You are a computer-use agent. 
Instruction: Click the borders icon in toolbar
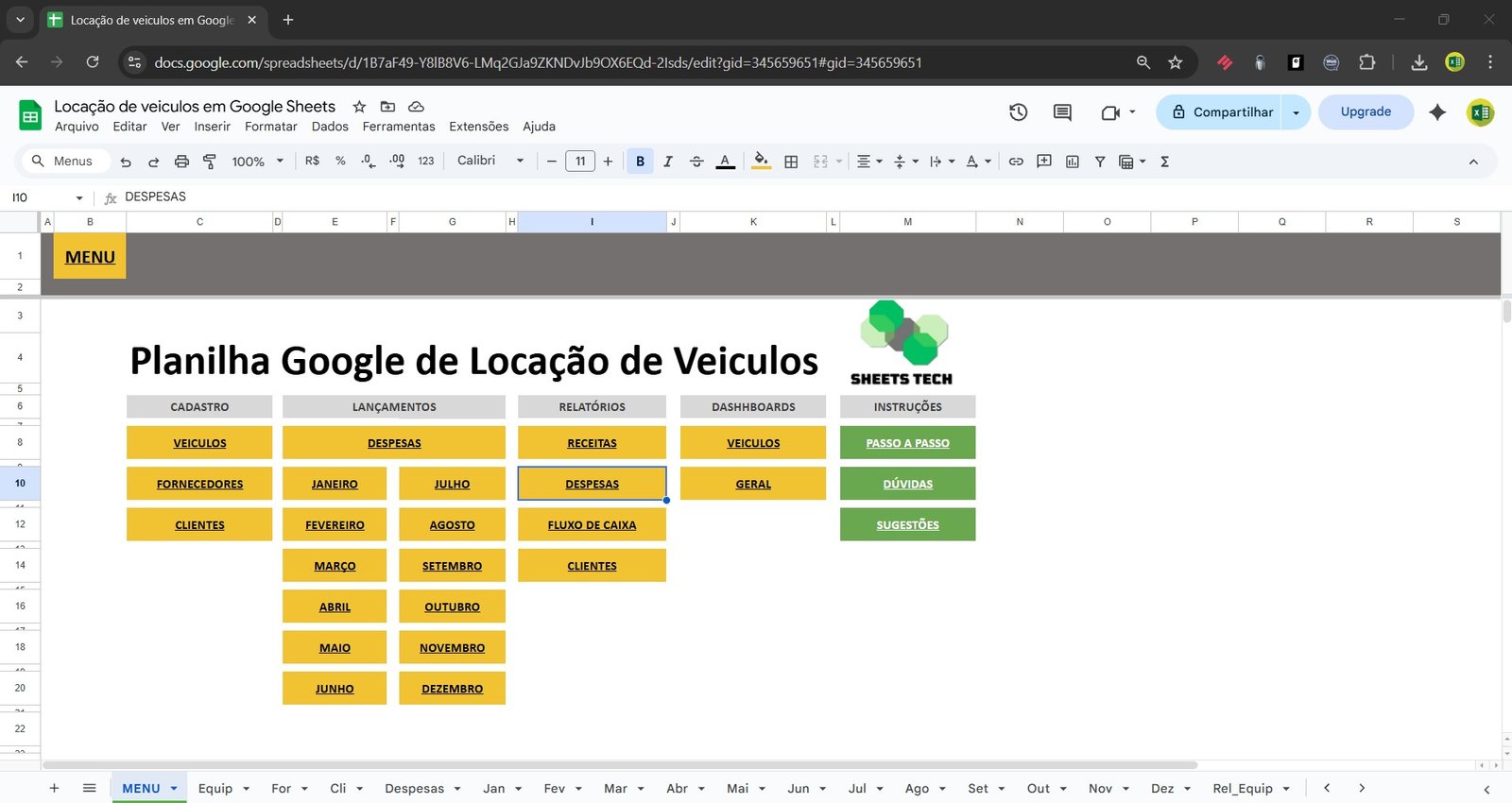tap(791, 162)
